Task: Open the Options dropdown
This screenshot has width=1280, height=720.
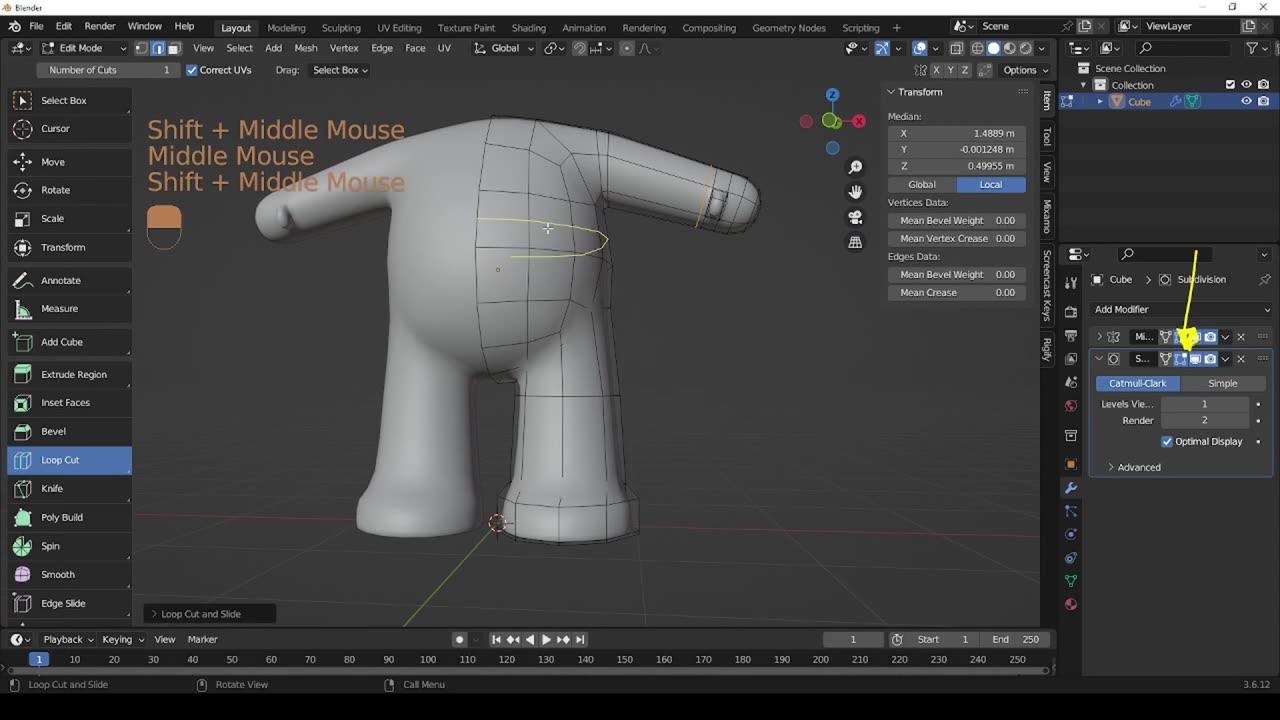Action: pos(1026,70)
